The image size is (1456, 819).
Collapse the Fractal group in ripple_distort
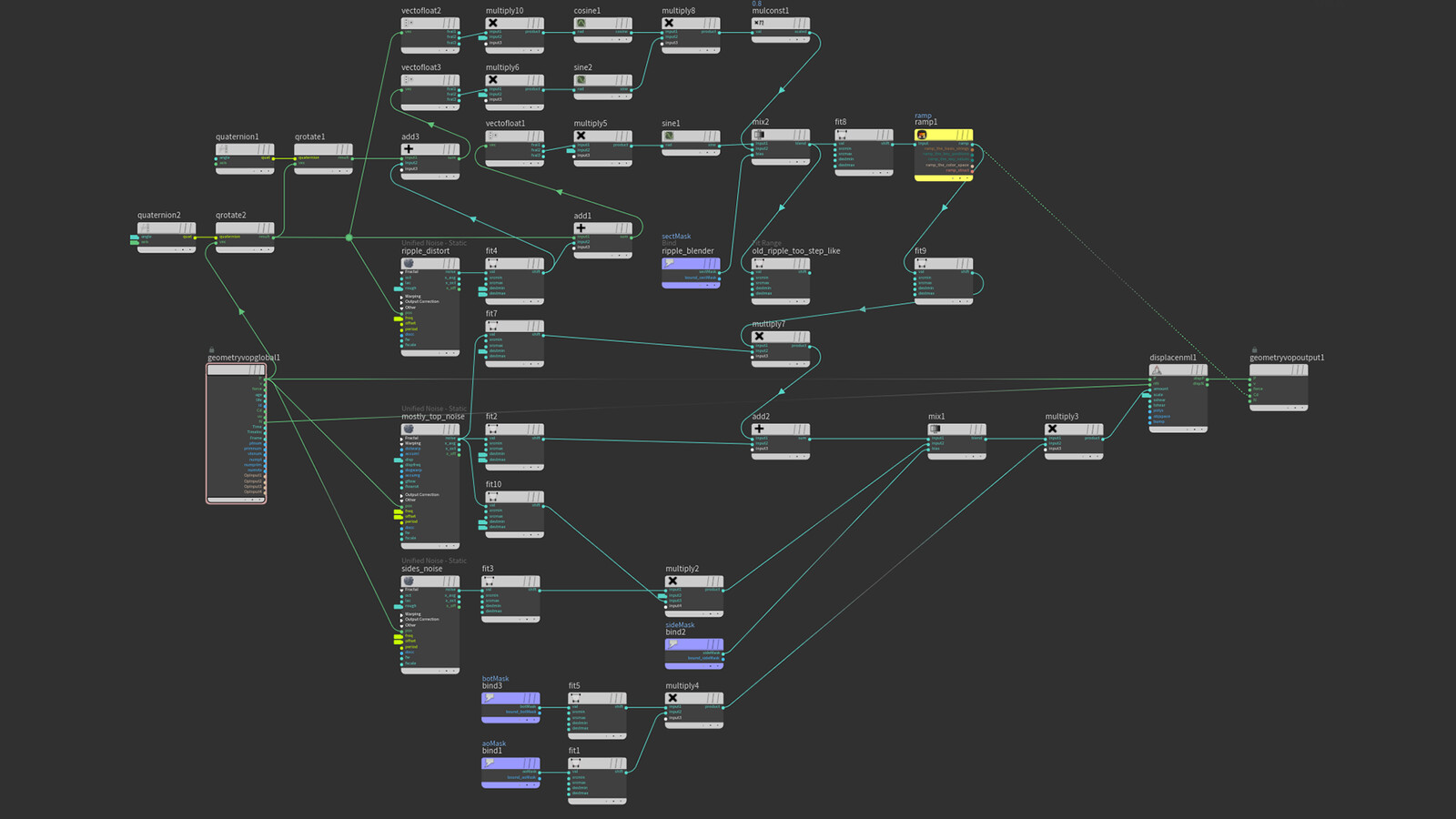[x=401, y=272]
